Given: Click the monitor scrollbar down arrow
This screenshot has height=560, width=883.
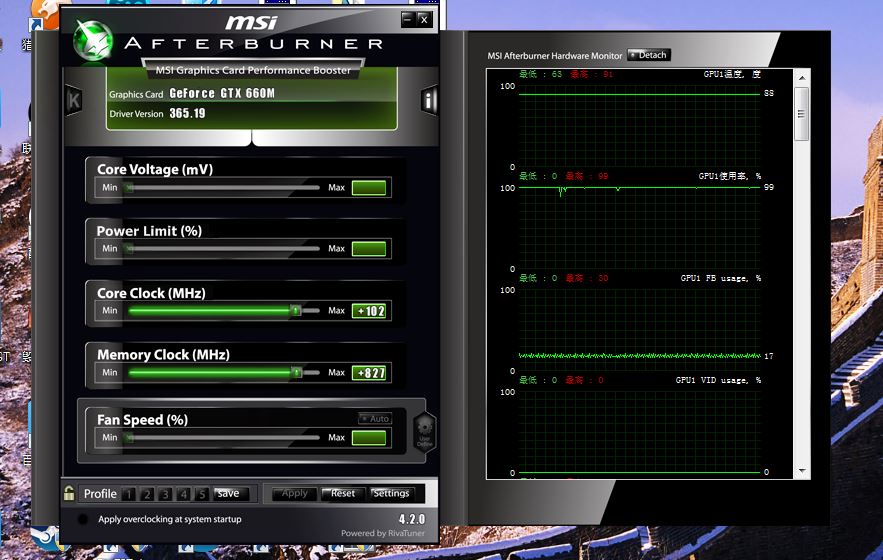Looking at the screenshot, I should point(802,471).
